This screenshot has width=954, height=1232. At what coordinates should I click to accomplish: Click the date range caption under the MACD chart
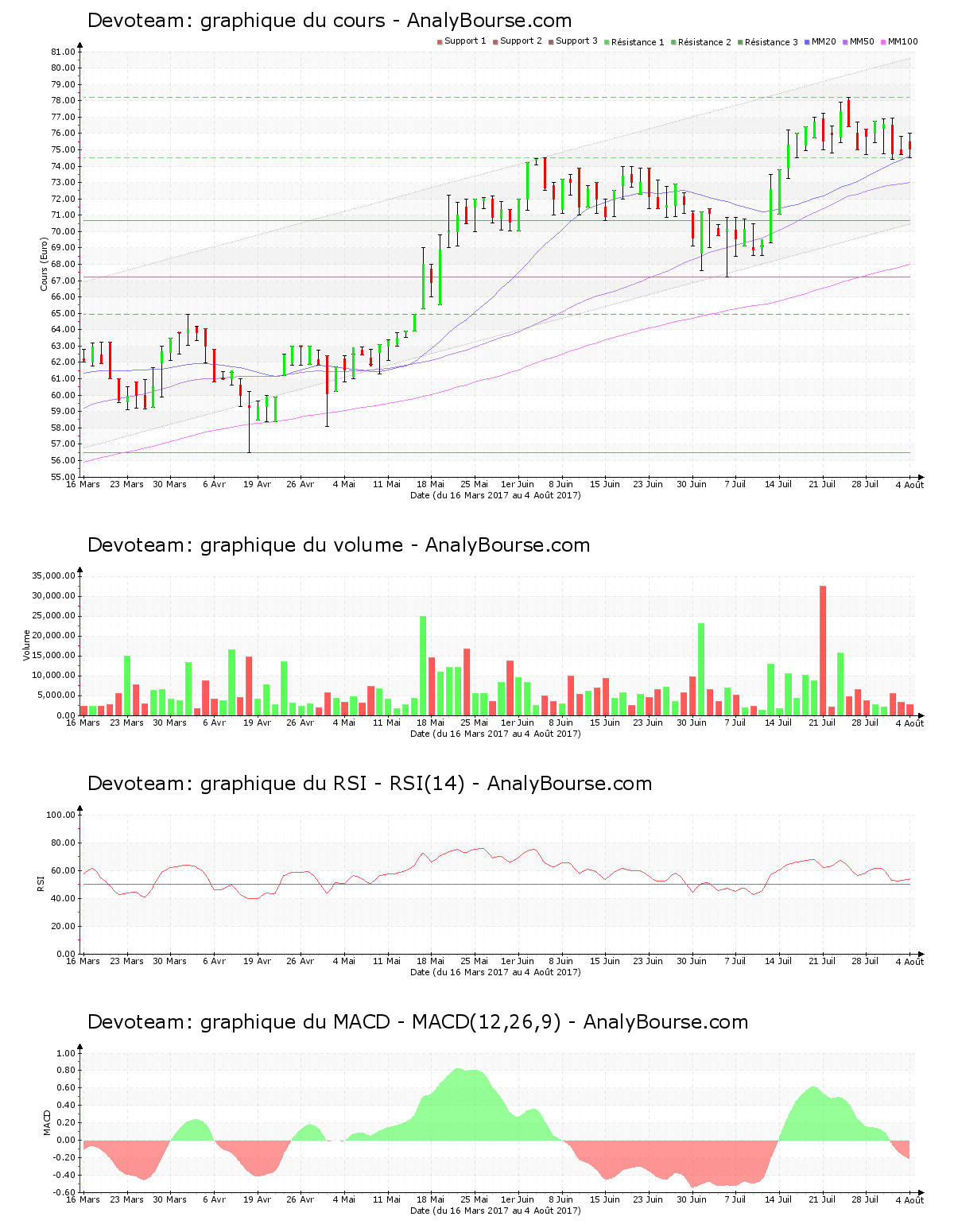[x=495, y=1211]
